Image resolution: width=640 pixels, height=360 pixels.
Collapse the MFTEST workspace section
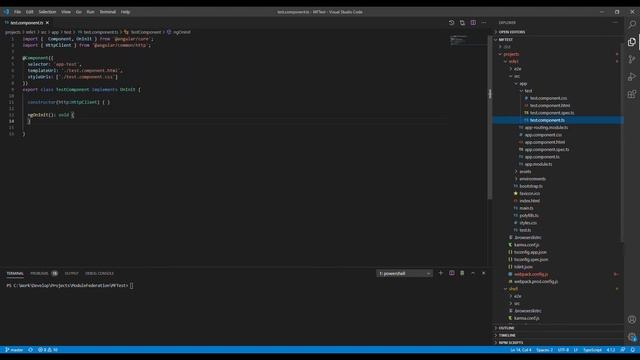click(x=505, y=40)
